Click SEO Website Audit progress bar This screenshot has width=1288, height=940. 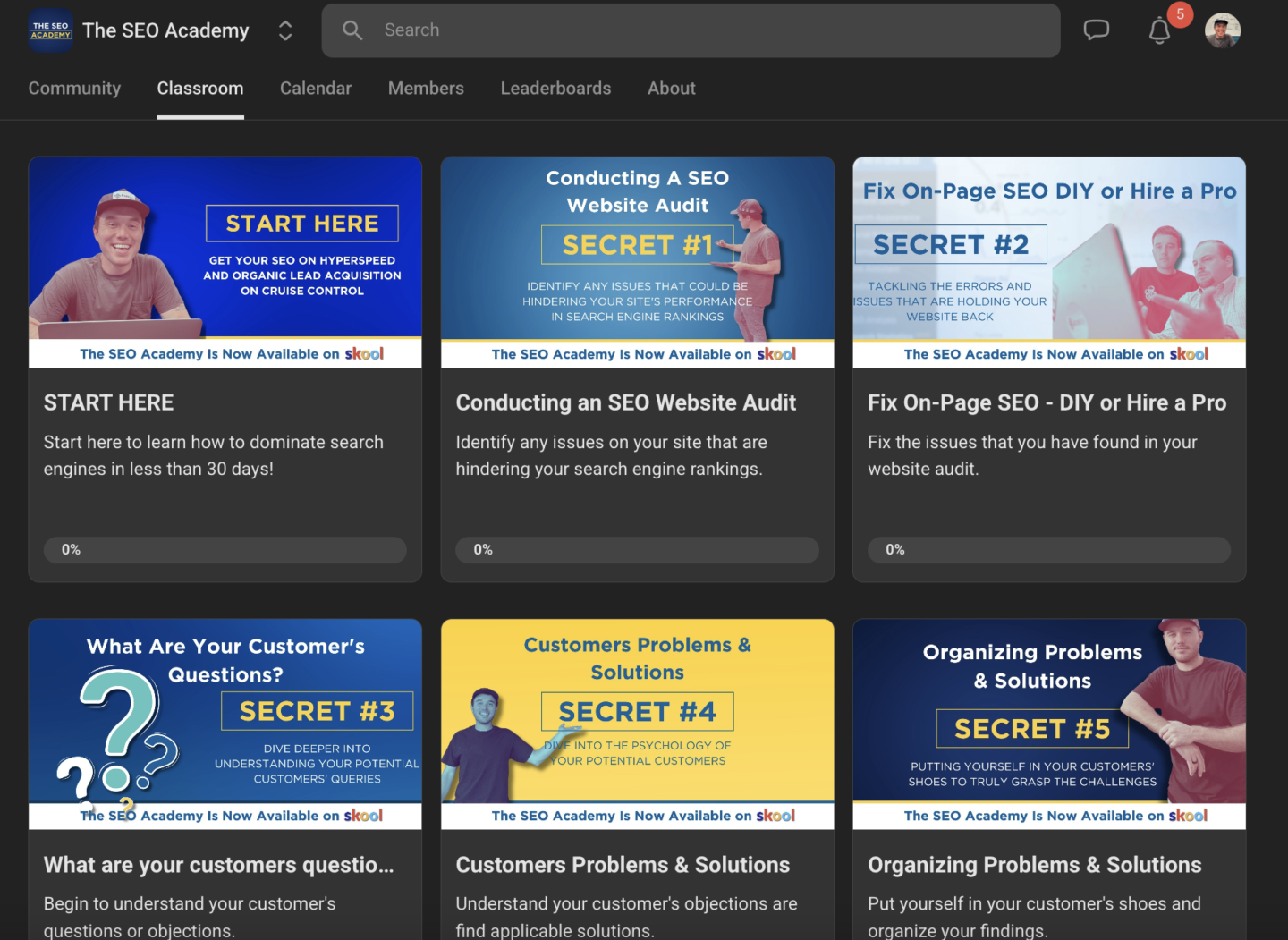pyautogui.click(x=638, y=550)
